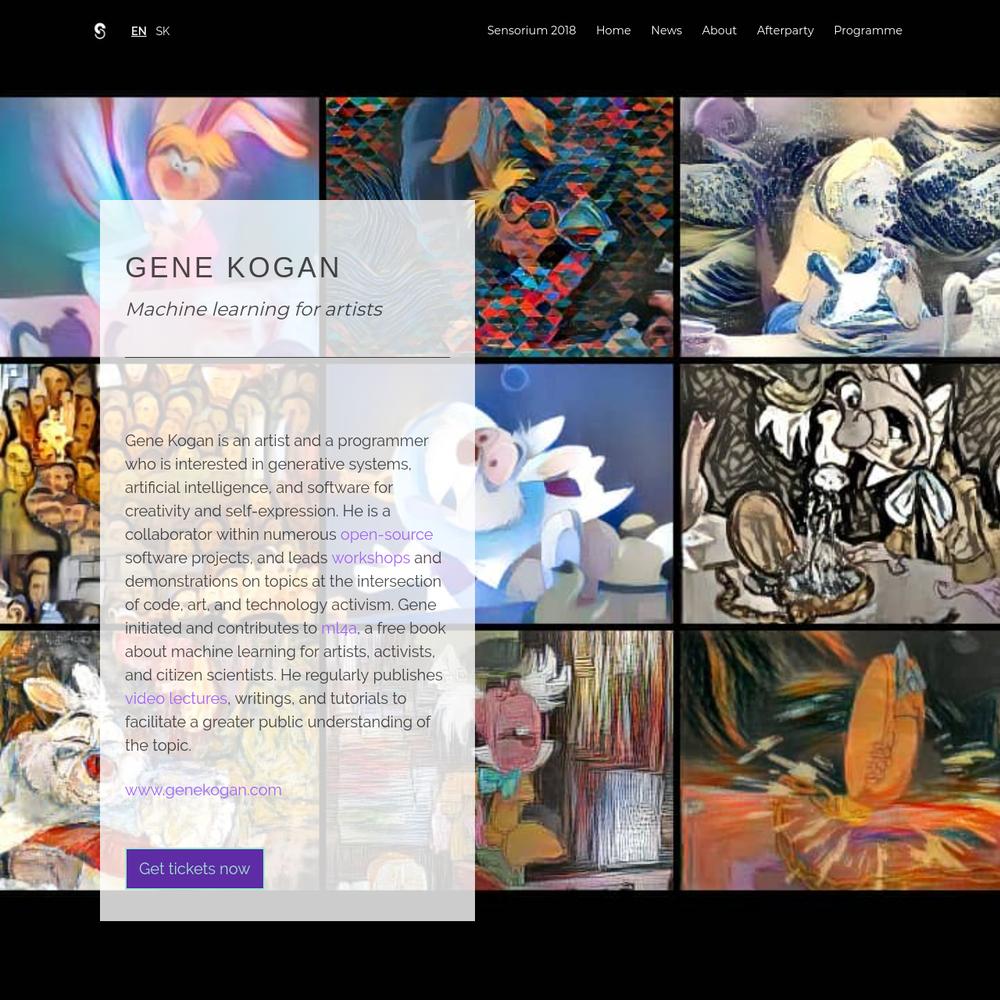Visit www.genekogan.com

tap(203, 790)
